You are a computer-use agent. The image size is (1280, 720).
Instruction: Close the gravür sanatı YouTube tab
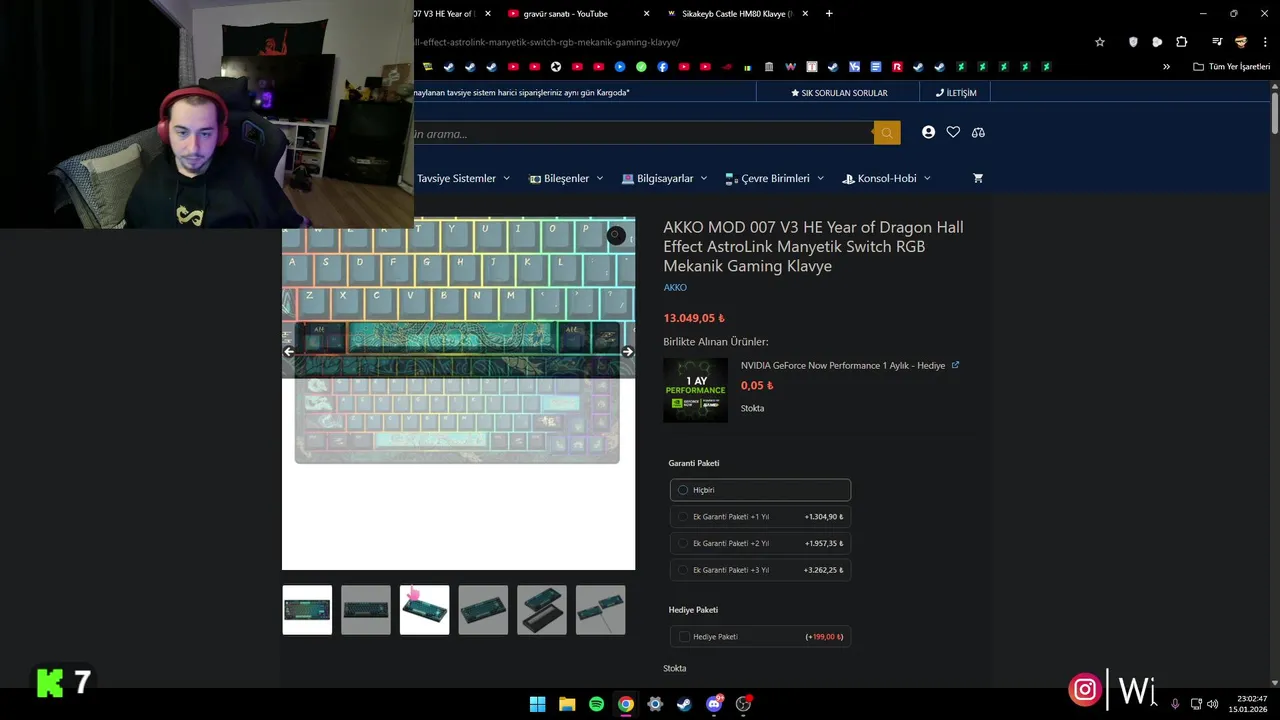pos(646,14)
